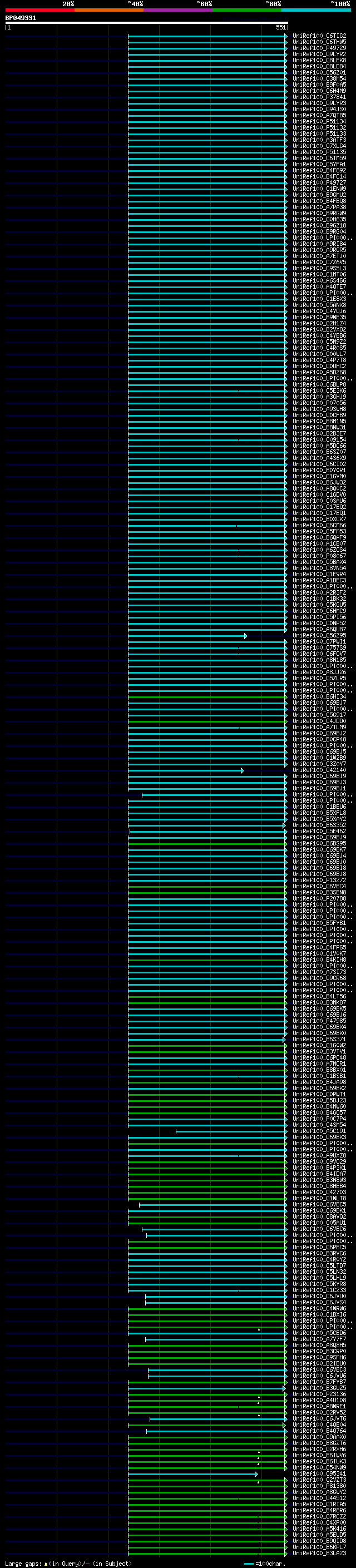Open hit UniRef100_Q9LYR2
This screenshot has height=1568, width=356.
click(319, 54)
